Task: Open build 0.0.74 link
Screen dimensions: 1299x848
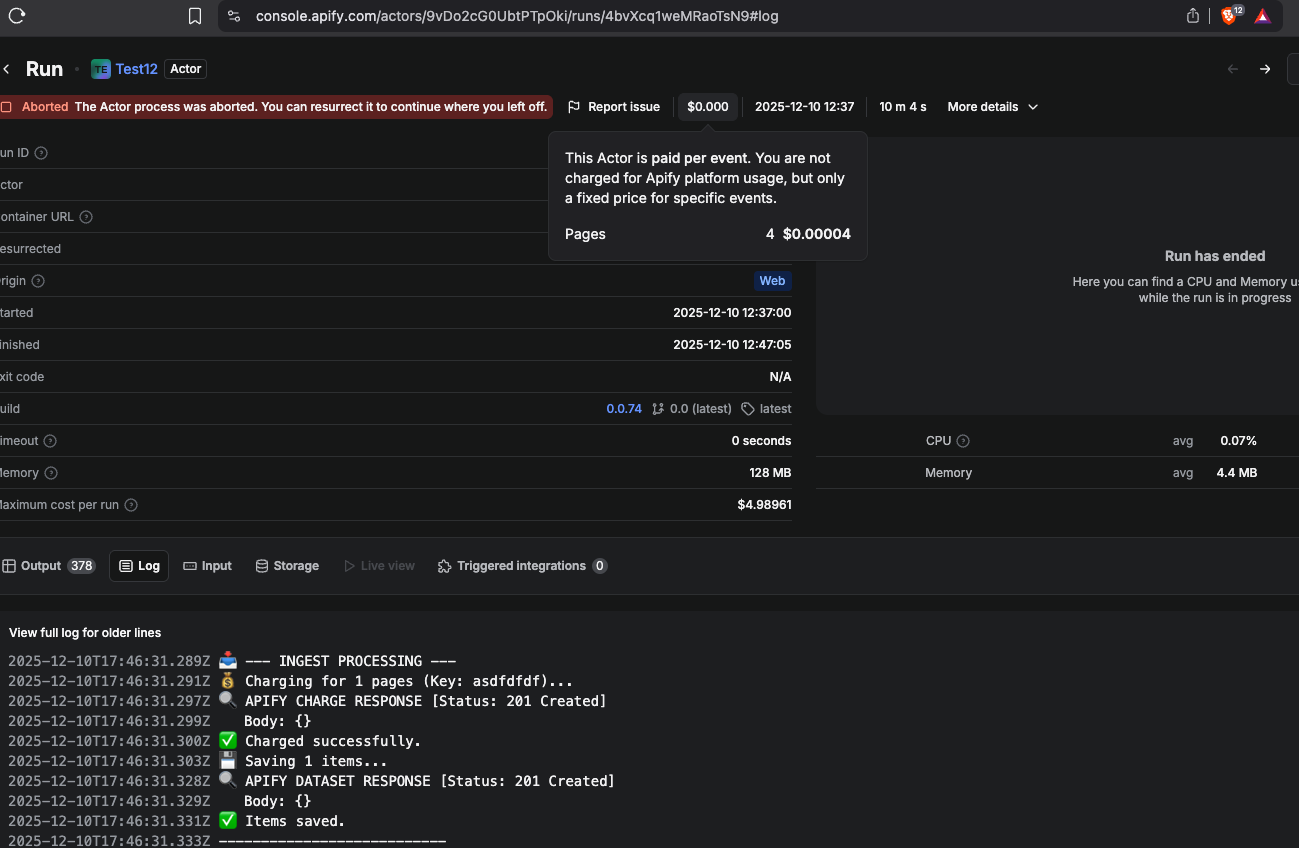Action: pos(624,409)
